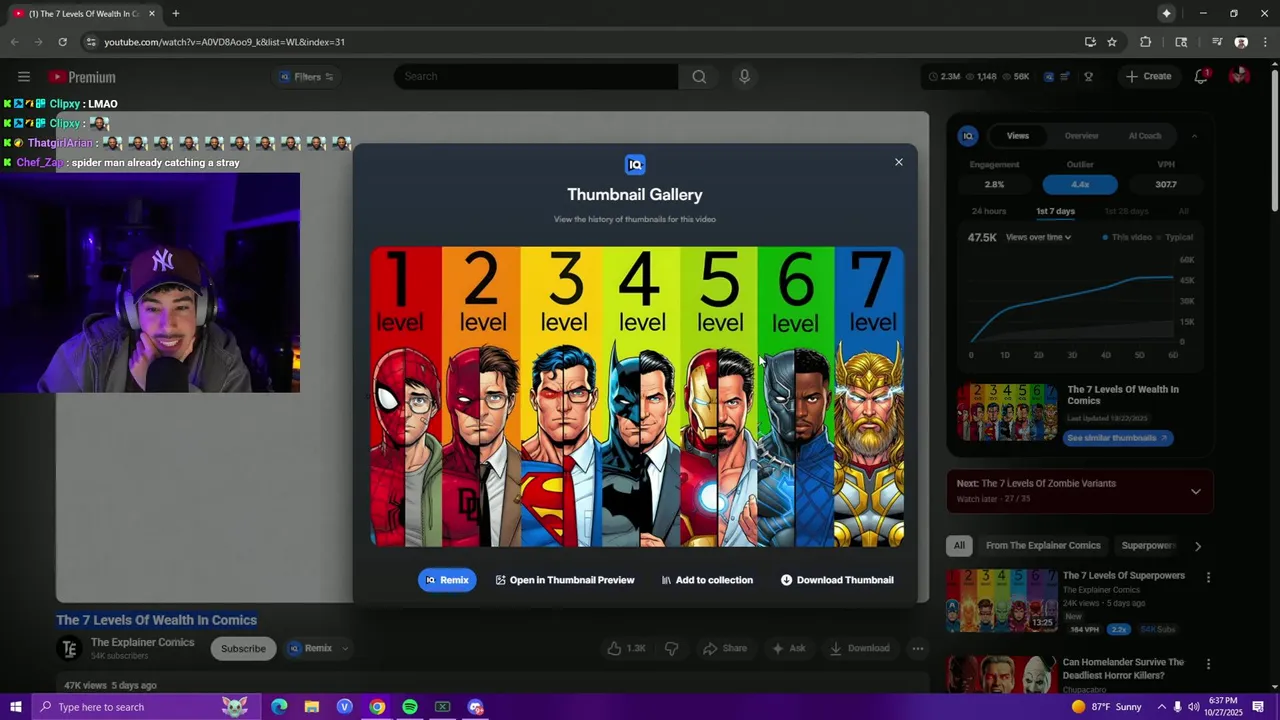Show more filter chips arrow
The width and height of the screenshot is (1280, 720).
pos(1198,546)
